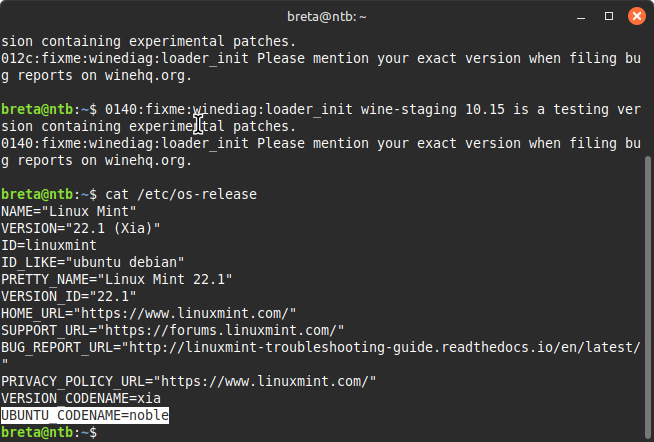Click the "breta@ntb: ~" window title
Screen dimensions: 654x442
(x=326, y=16)
